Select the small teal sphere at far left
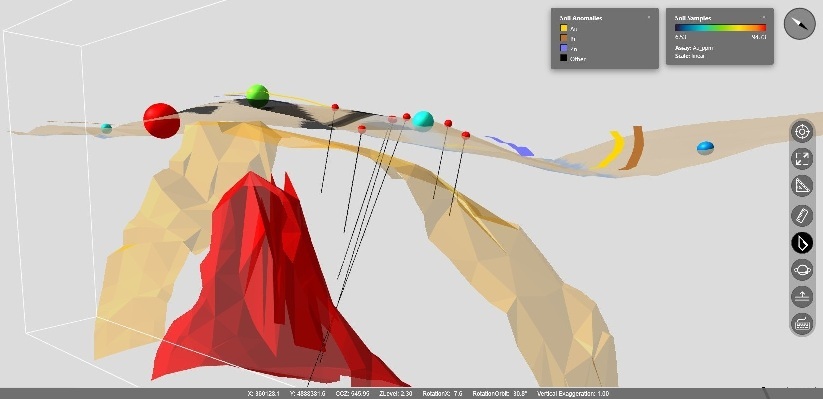 107,128
